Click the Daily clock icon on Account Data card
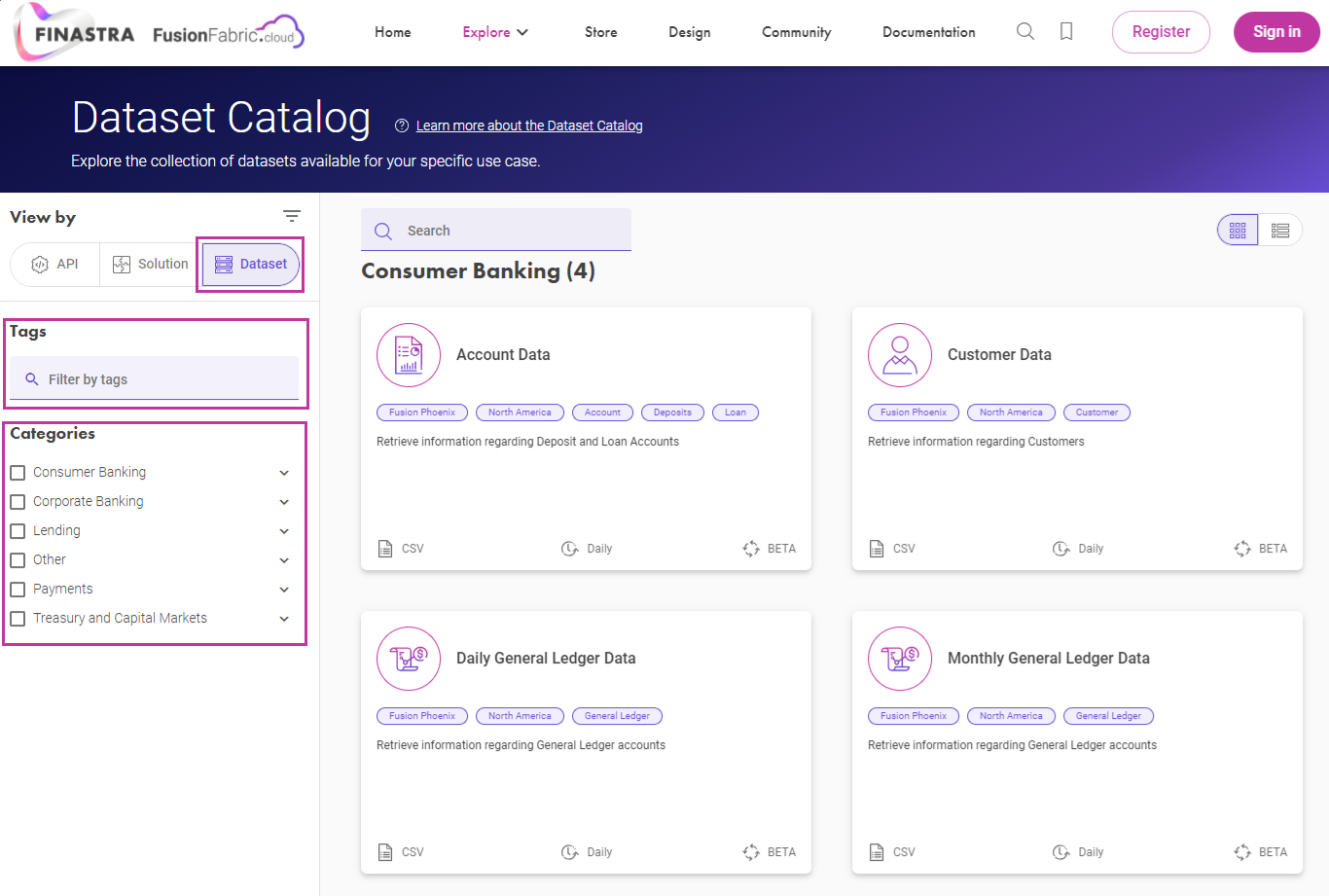The image size is (1329, 896). click(x=570, y=549)
